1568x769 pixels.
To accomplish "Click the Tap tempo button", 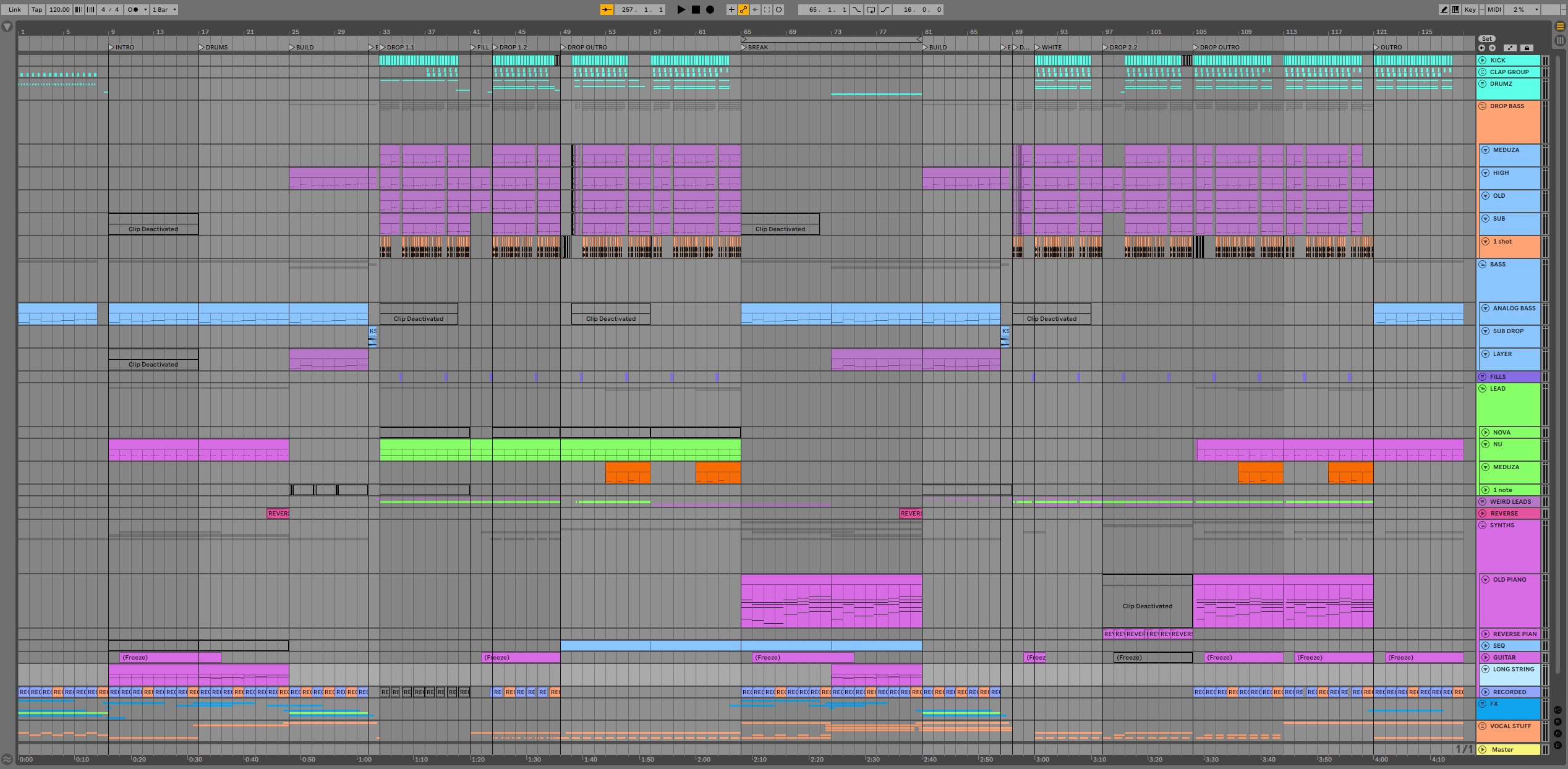I will tap(37, 10).
